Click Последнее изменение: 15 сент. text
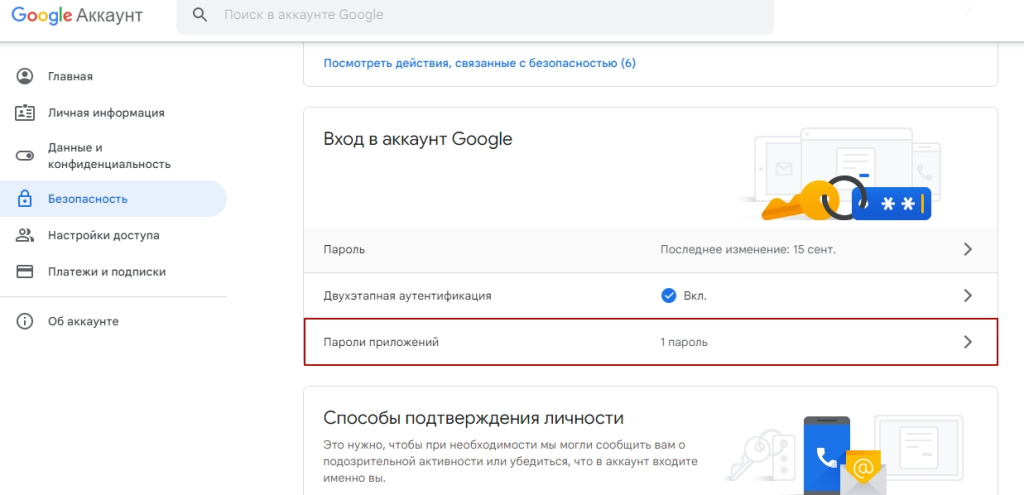1024x495 pixels. coord(748,249)
